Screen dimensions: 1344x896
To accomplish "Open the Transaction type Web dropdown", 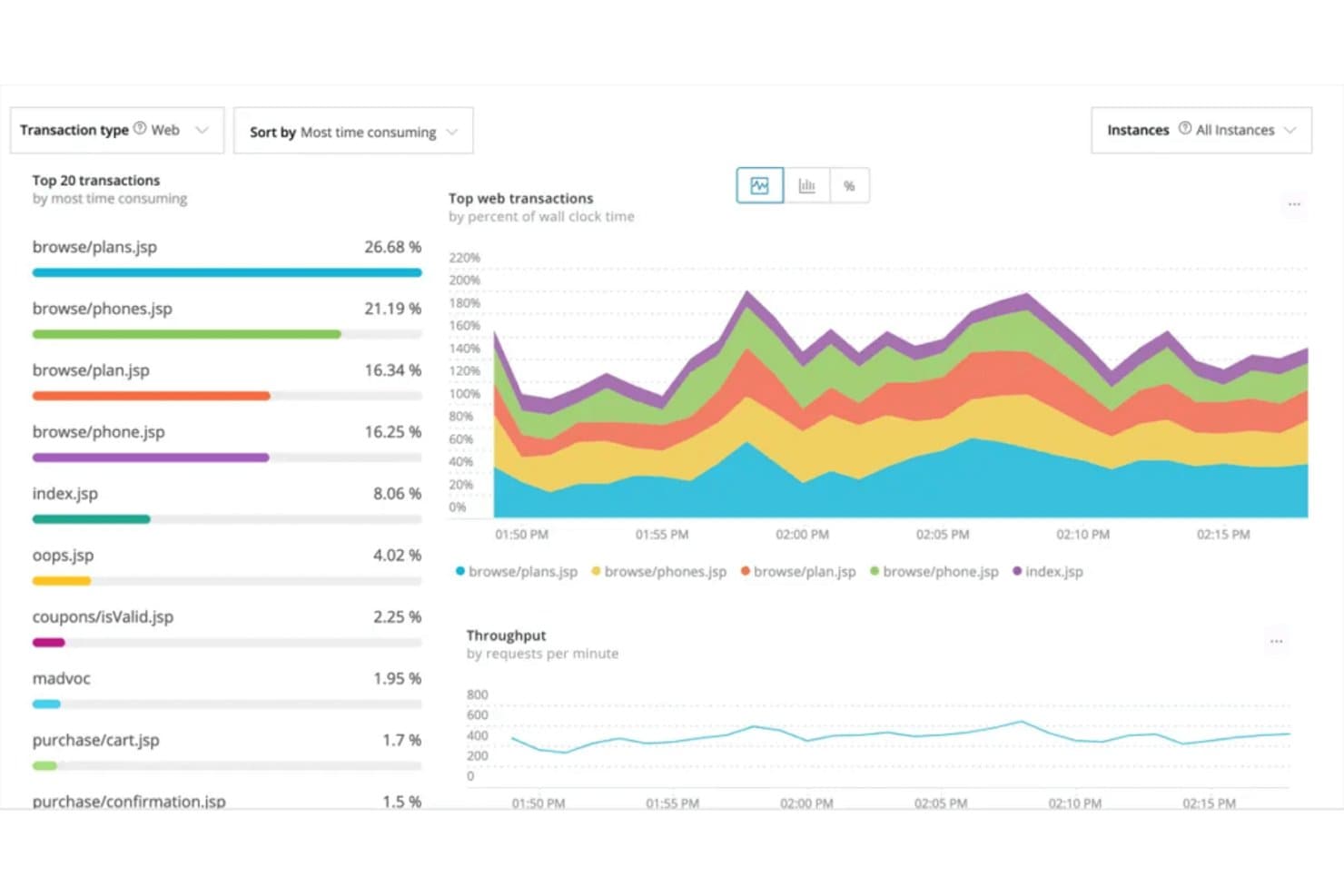I will click(117, 131).
